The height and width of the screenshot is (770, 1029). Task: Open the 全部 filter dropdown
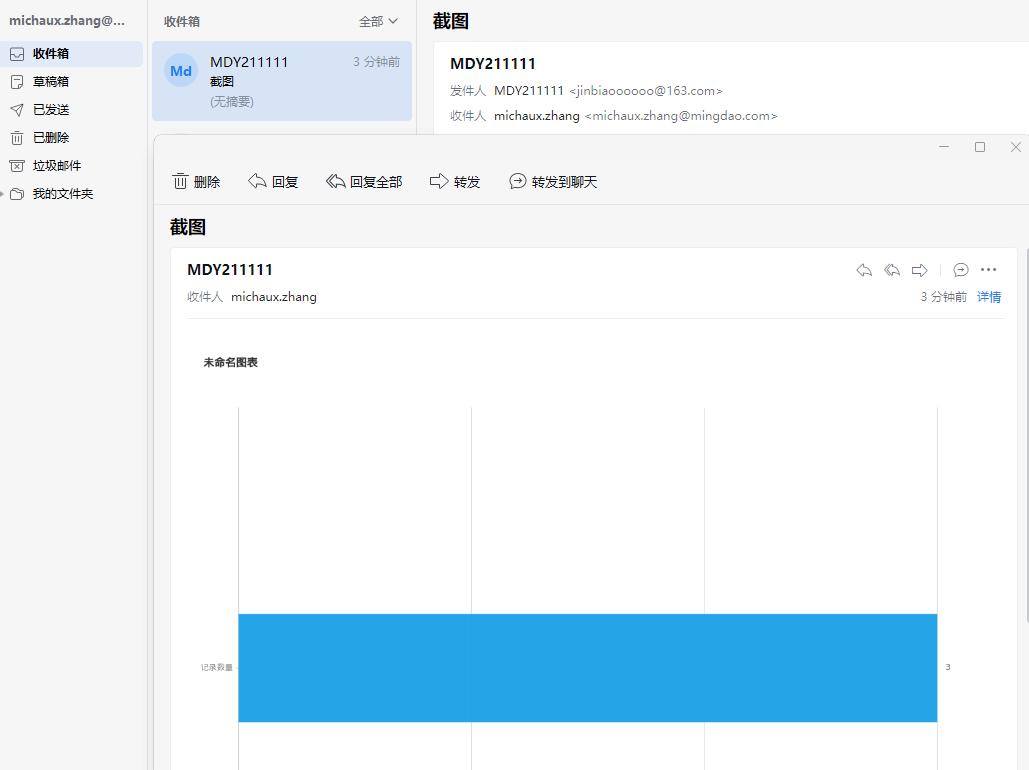coord(378,21)
